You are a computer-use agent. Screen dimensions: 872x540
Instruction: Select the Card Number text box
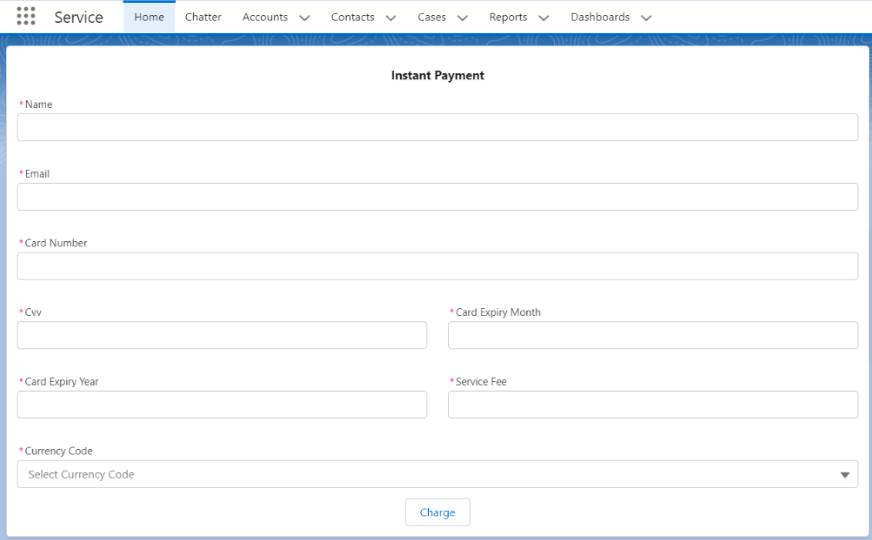tap(437, 266)
